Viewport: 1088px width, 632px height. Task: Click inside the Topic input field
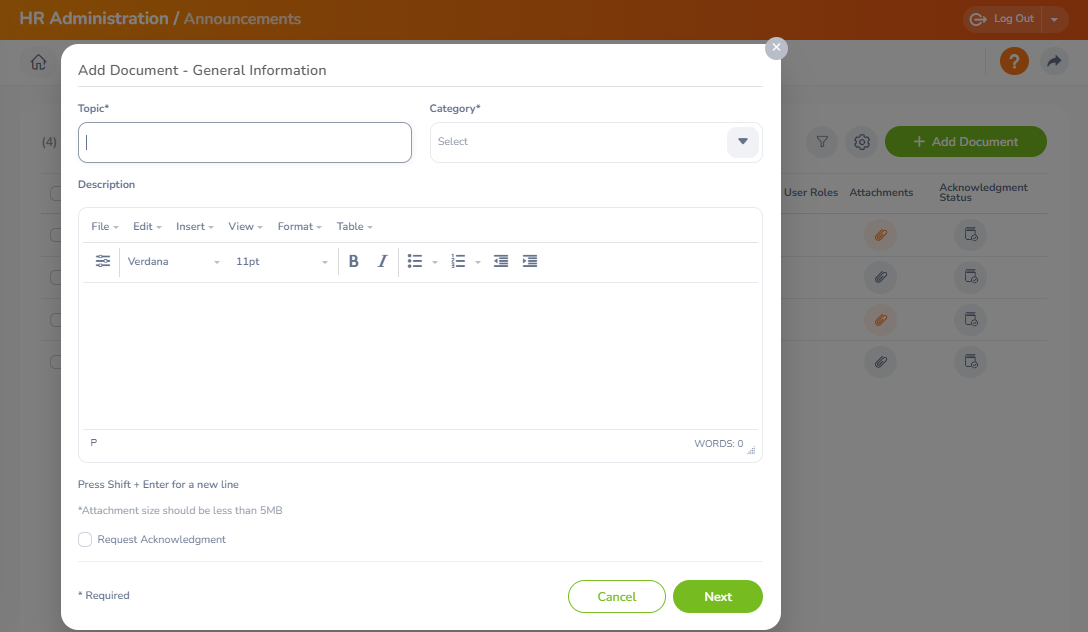click(244, 142)
